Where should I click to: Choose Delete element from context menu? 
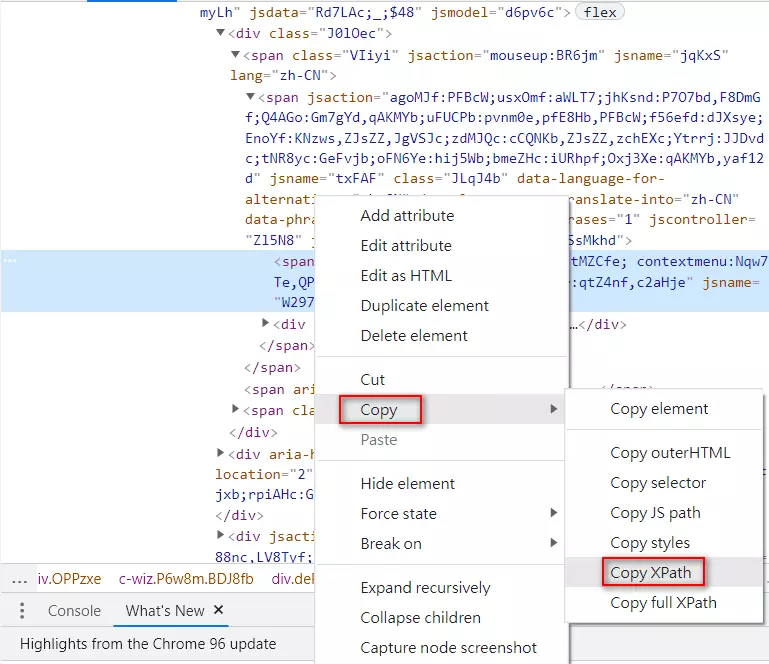tap(414, 336)
